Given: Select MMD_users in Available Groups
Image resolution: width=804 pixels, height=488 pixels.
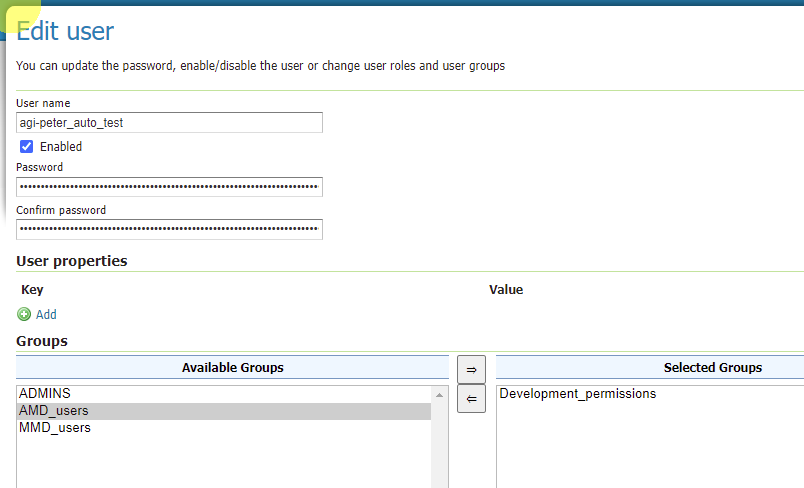Looking at the screenshot, I should pos(224,428).
